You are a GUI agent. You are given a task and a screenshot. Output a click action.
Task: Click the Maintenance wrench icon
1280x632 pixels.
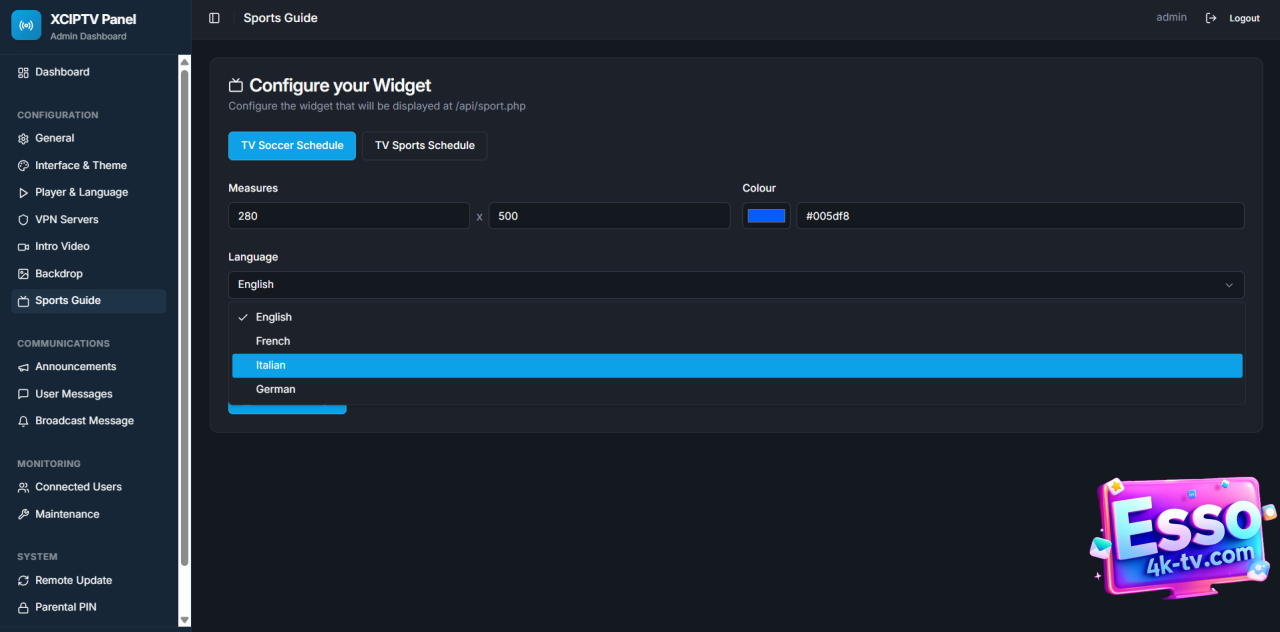click(x=24, y=514)
